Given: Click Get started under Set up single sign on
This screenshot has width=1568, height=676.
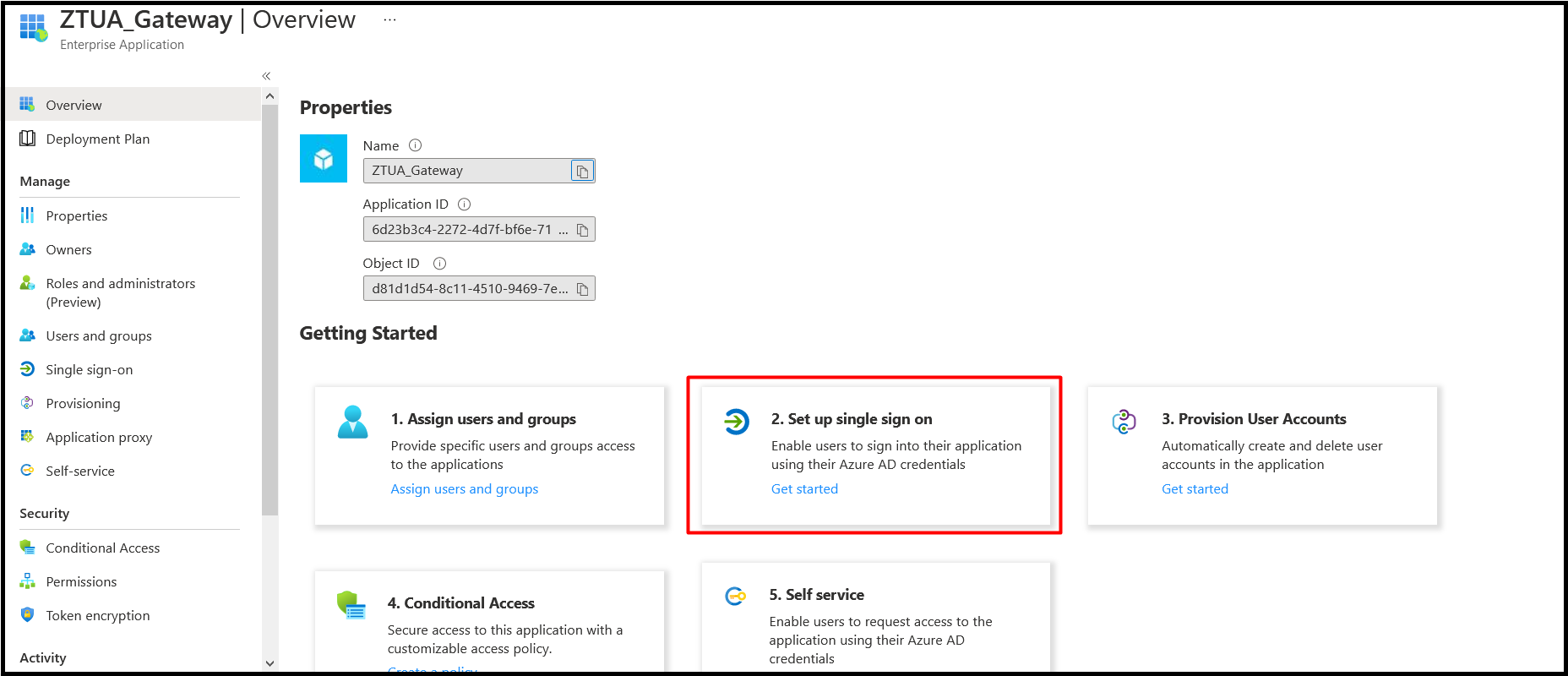Looking at the screenshot, I should 804,489.
